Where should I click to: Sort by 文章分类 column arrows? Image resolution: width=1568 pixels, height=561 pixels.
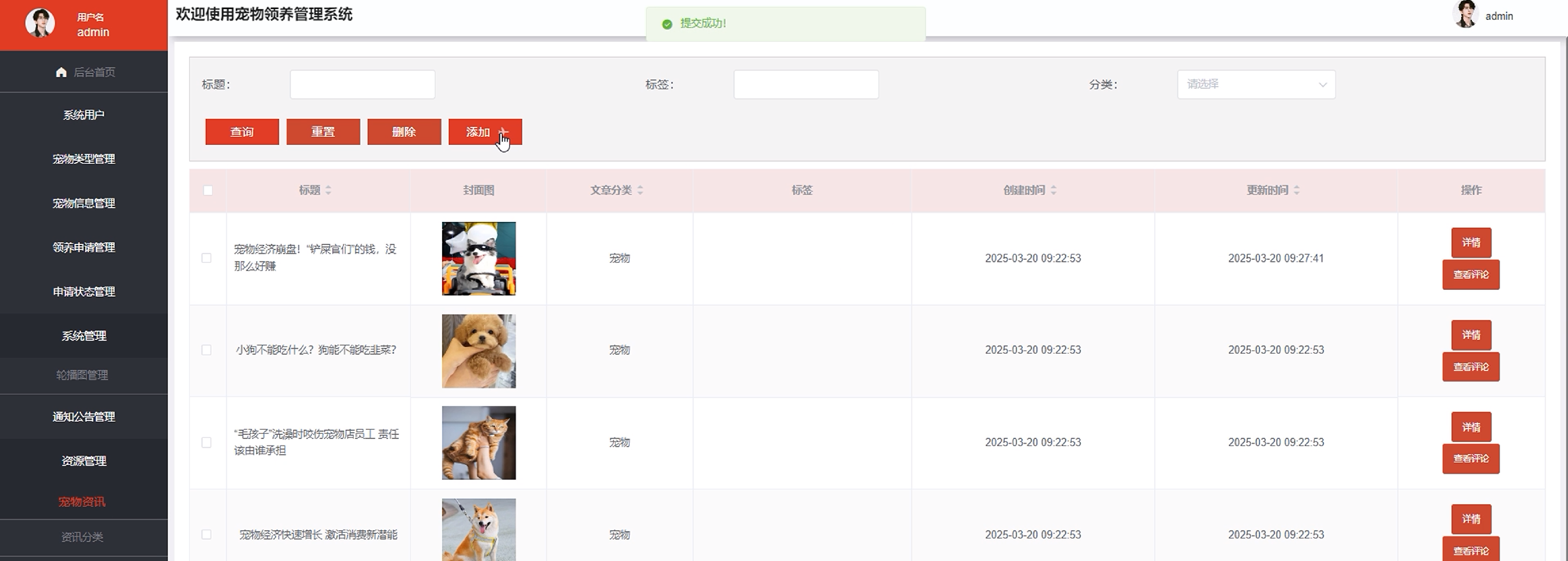click(640, 190)
